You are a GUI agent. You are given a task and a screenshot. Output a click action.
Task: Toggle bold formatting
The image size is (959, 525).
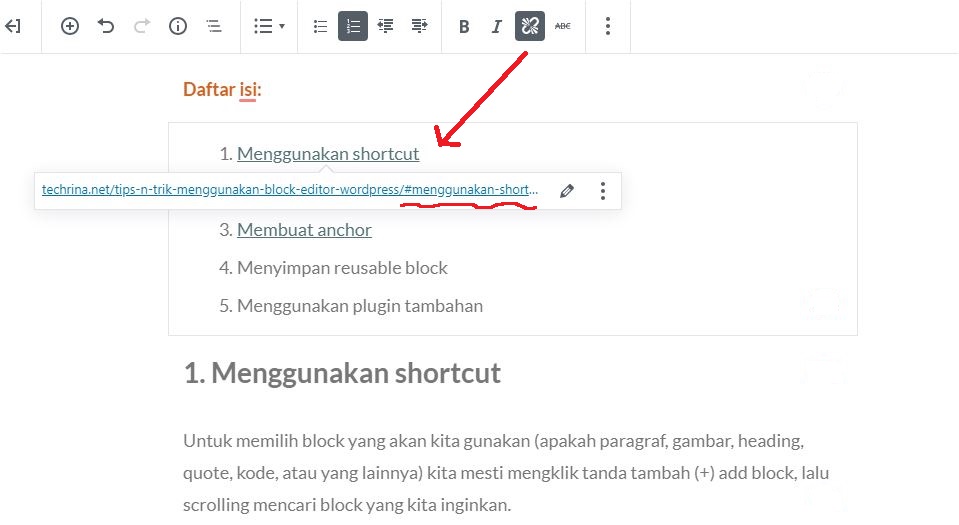(464, 27)
